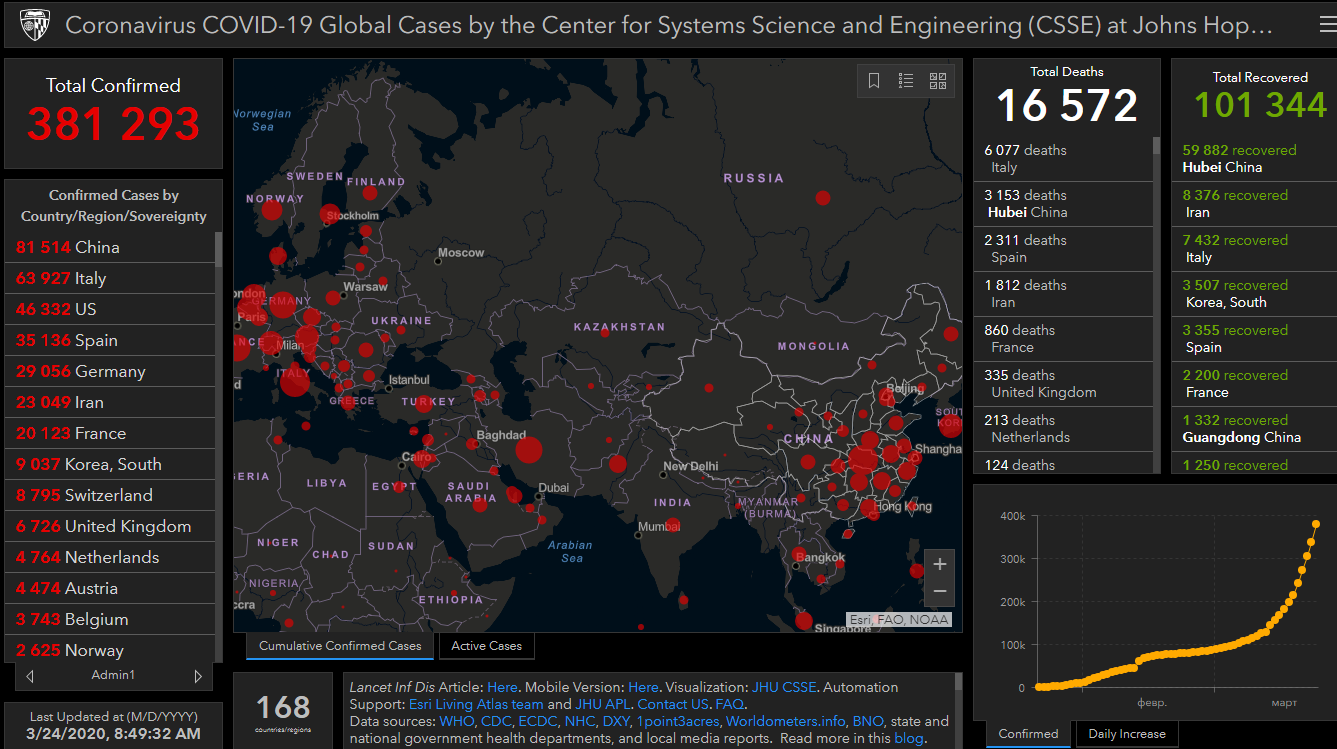Open the WHO data source link
Screen dimensions: 1337x749
pos(456,721)
